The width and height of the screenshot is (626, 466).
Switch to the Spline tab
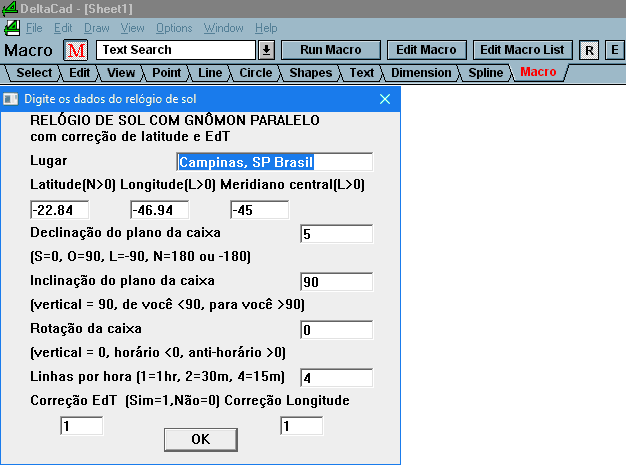point(486,72)
